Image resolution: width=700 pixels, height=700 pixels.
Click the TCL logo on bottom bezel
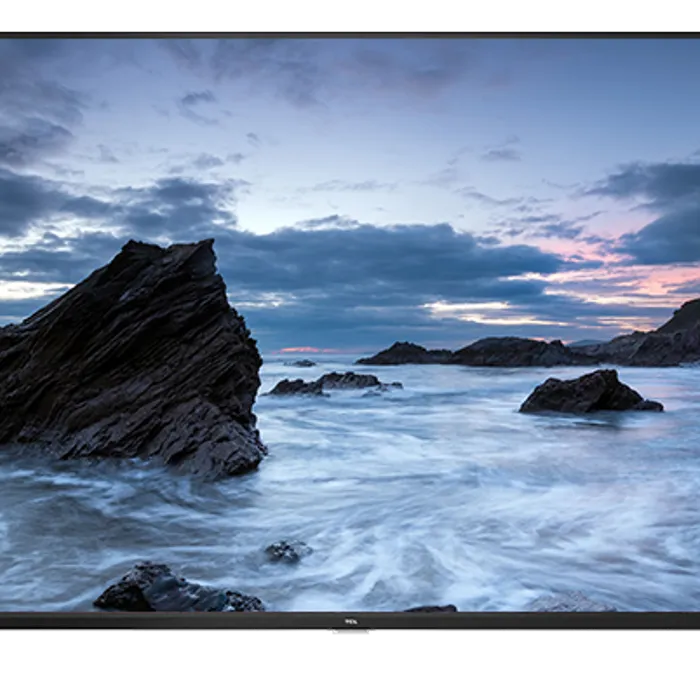coord(351,621)
